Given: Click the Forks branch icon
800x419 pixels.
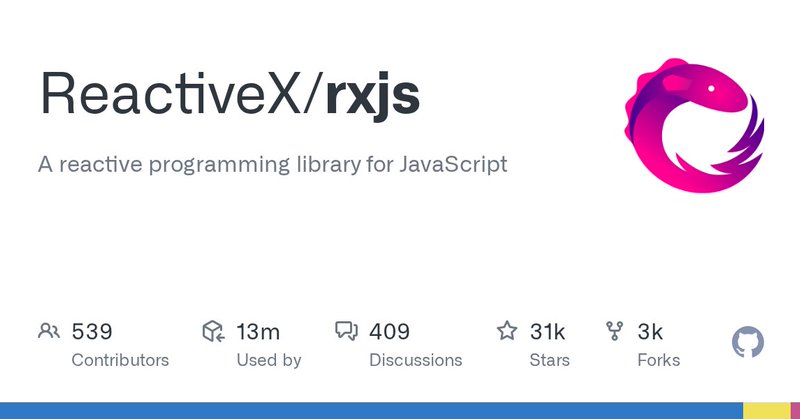Looking at the screenshot, I should (x=614, y=331).
